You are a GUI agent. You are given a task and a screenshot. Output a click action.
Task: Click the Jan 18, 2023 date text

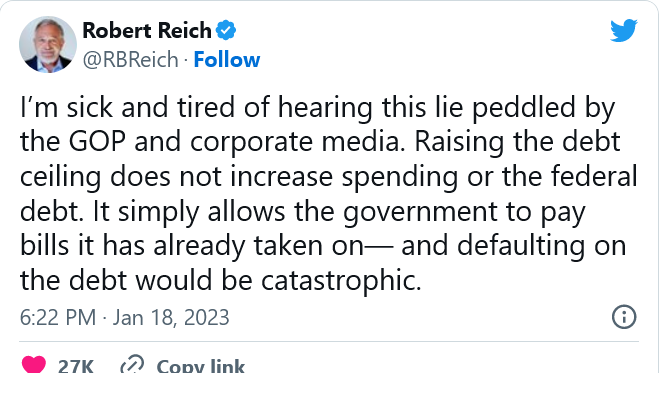point(171,318)
